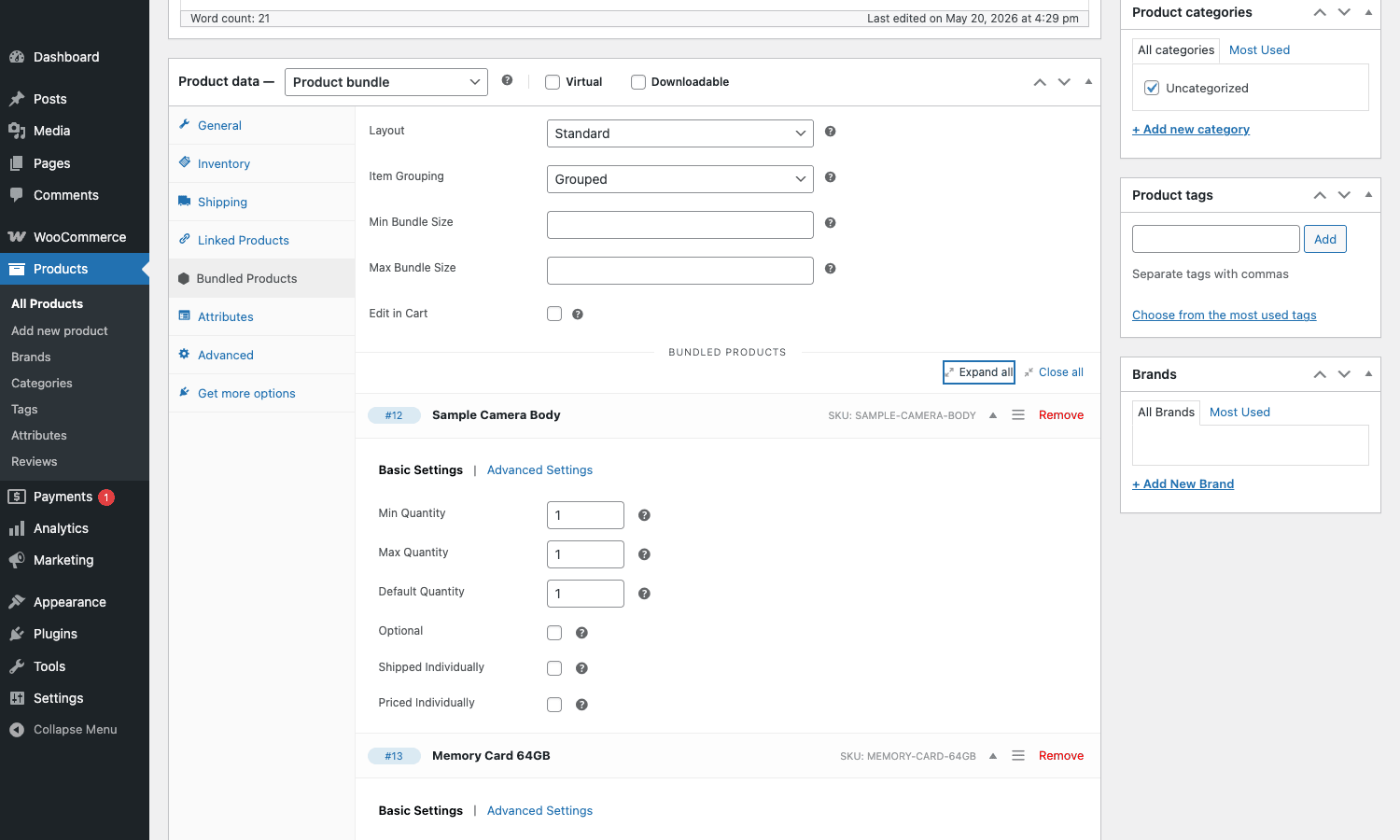Click Choose from the most used tags
1400x840 pixels.
1225,315
